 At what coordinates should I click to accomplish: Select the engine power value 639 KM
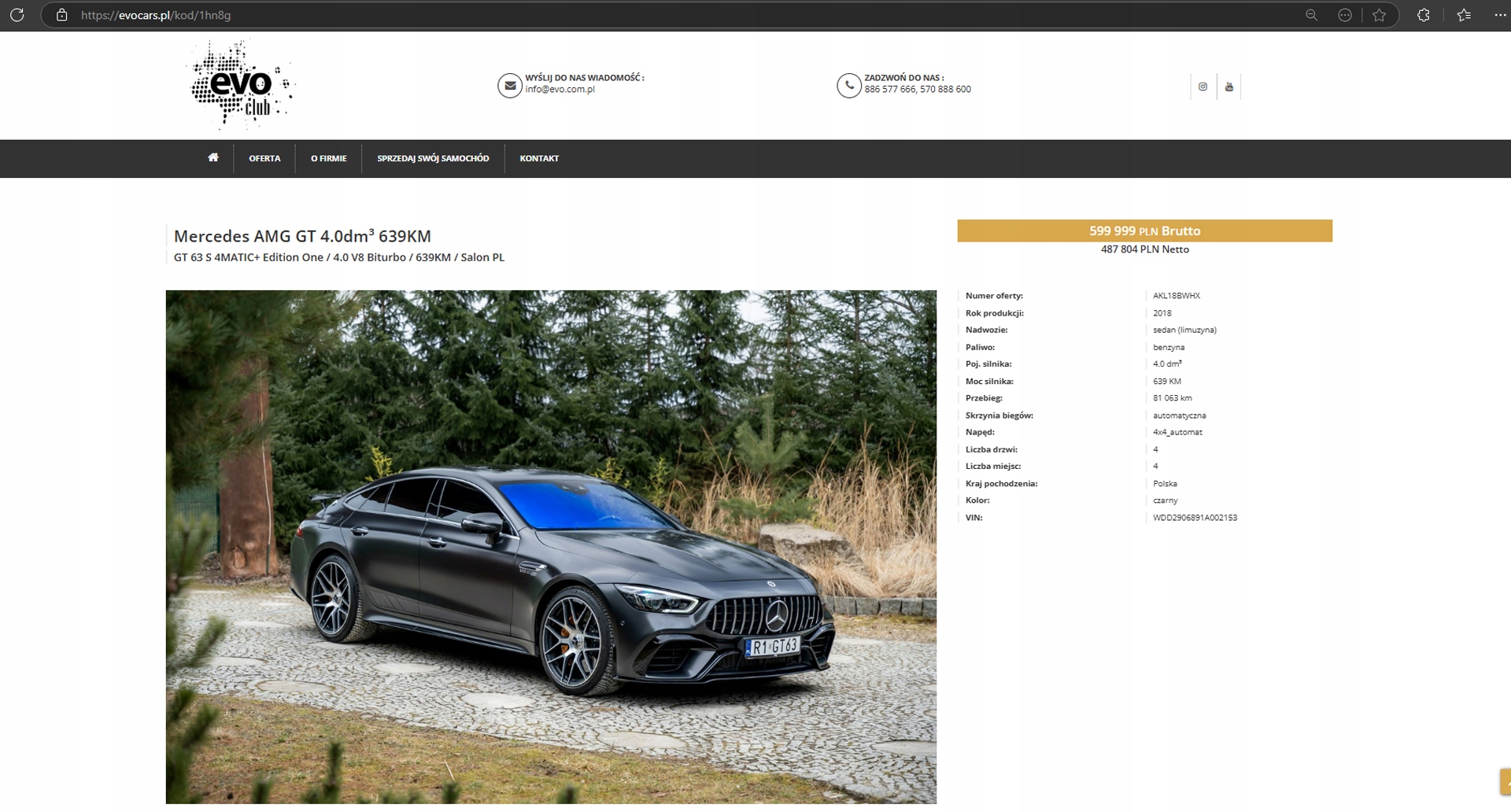click(1167, 382)
